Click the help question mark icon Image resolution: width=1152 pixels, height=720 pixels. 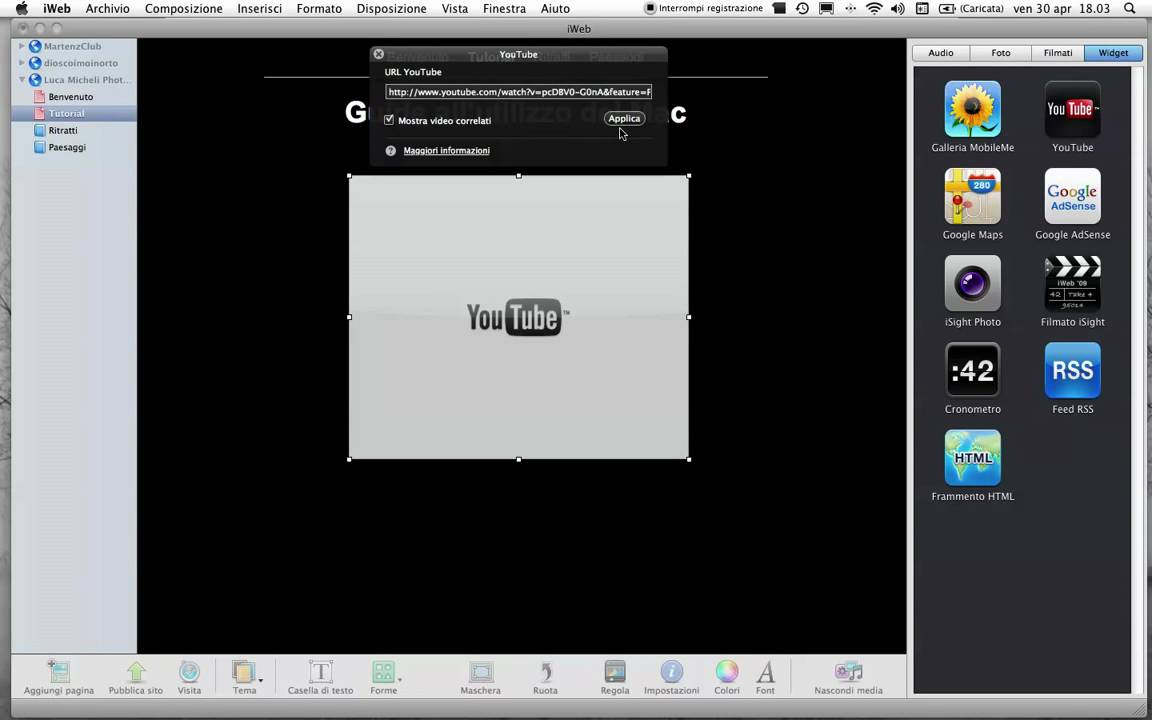[391, 151]
